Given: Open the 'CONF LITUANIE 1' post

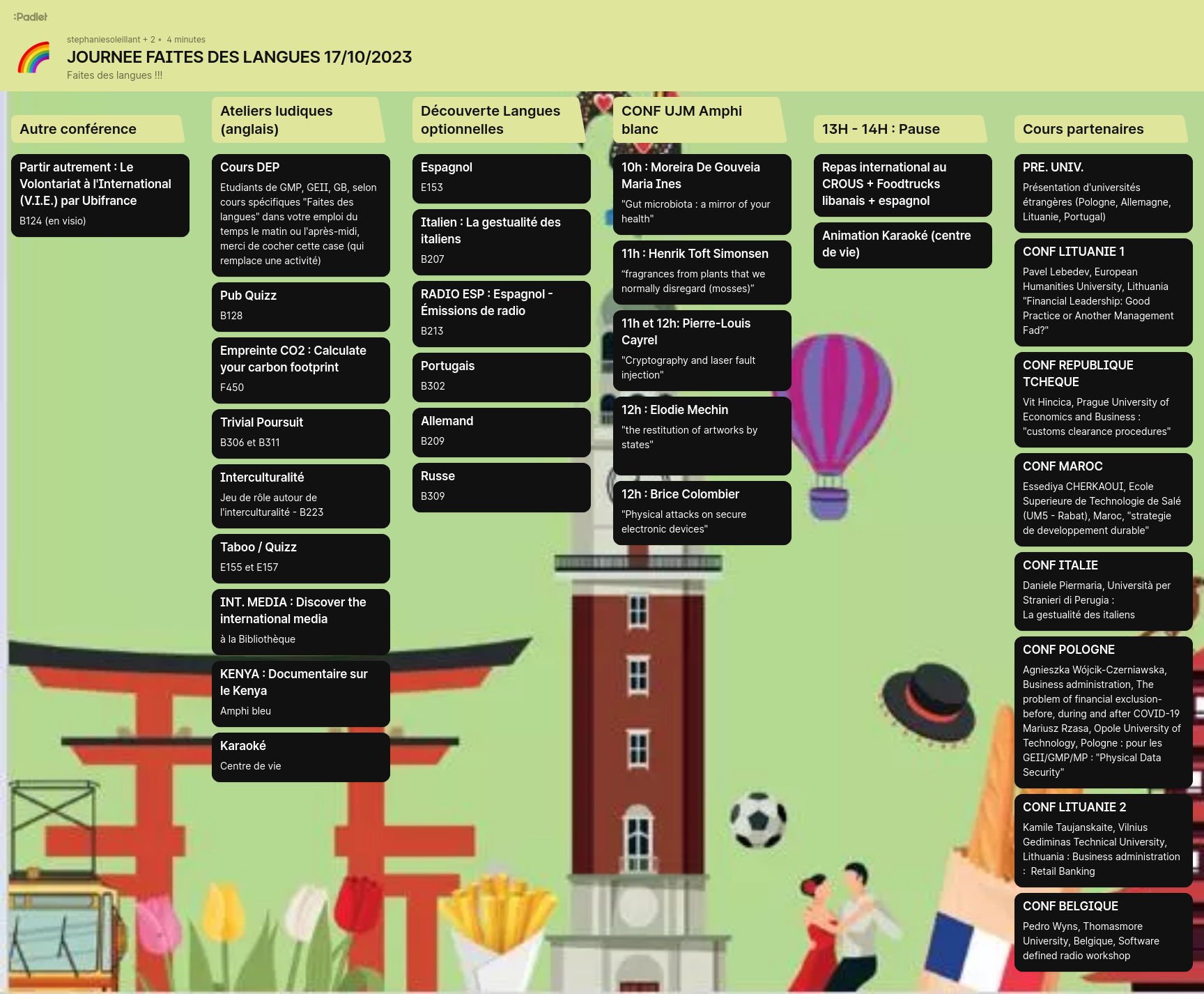Looking at the screenshot, I should (x=1104, y=292).
